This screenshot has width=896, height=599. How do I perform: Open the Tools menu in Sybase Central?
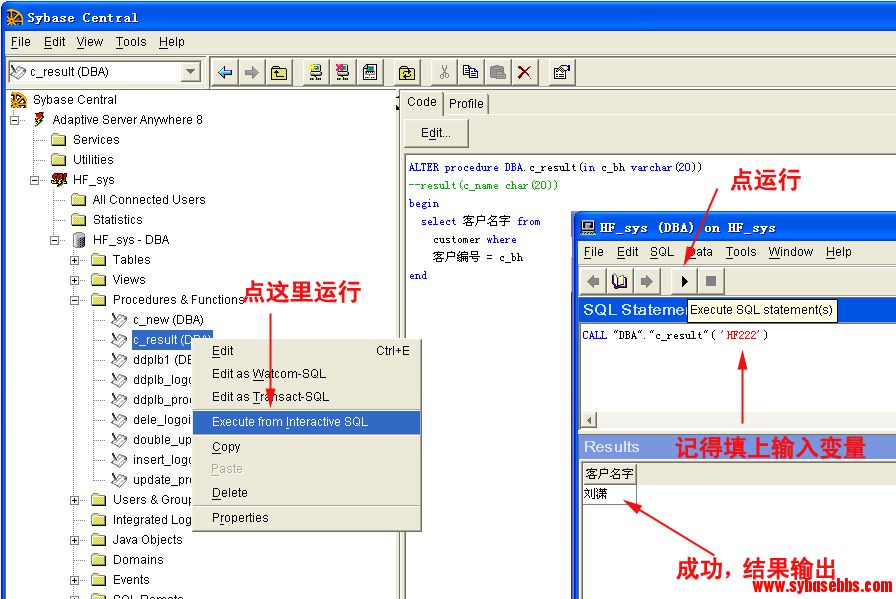point(130,42)
